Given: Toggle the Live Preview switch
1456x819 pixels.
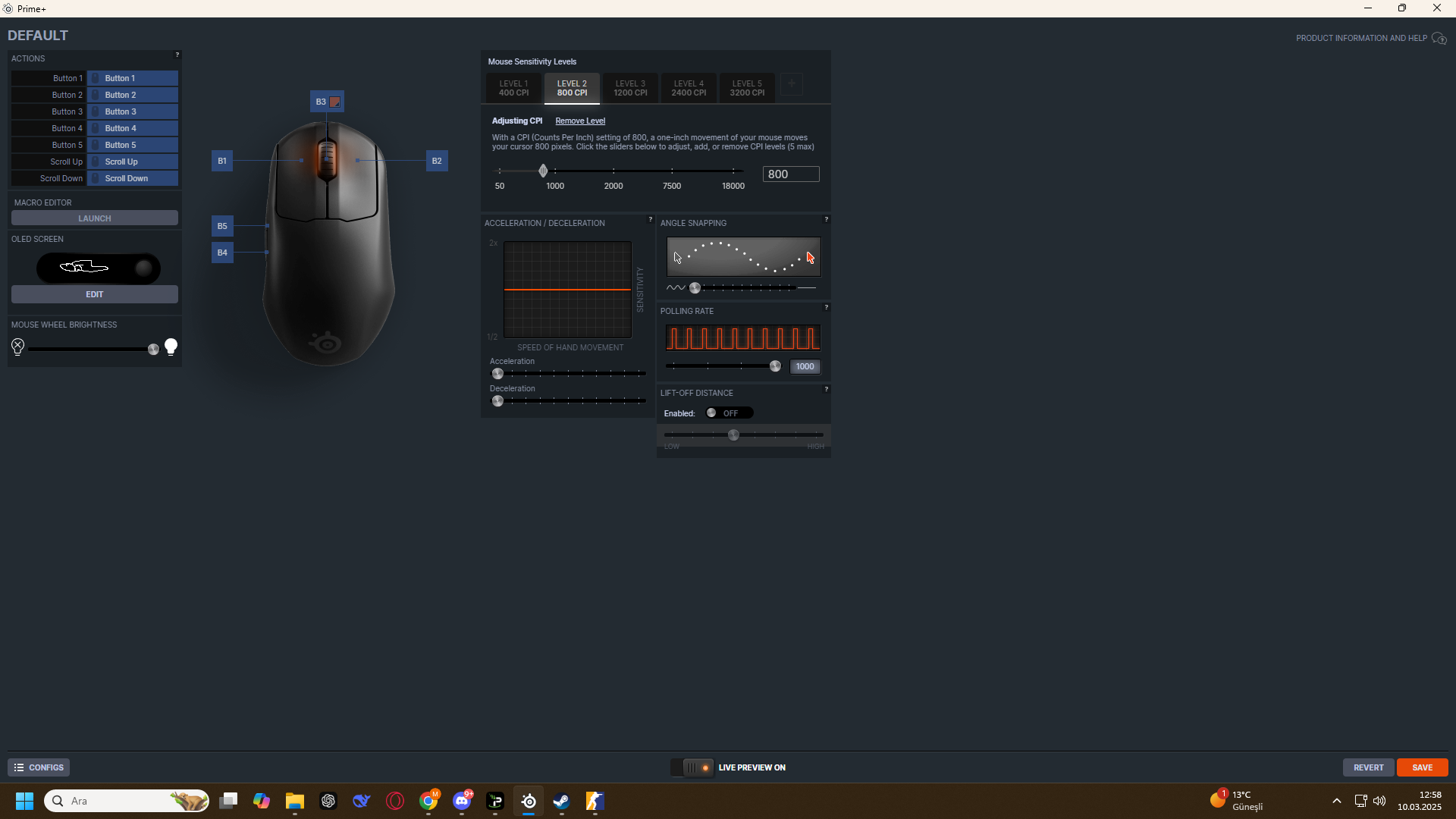Looking at the screenshot, I should click(x=692, y=767).
